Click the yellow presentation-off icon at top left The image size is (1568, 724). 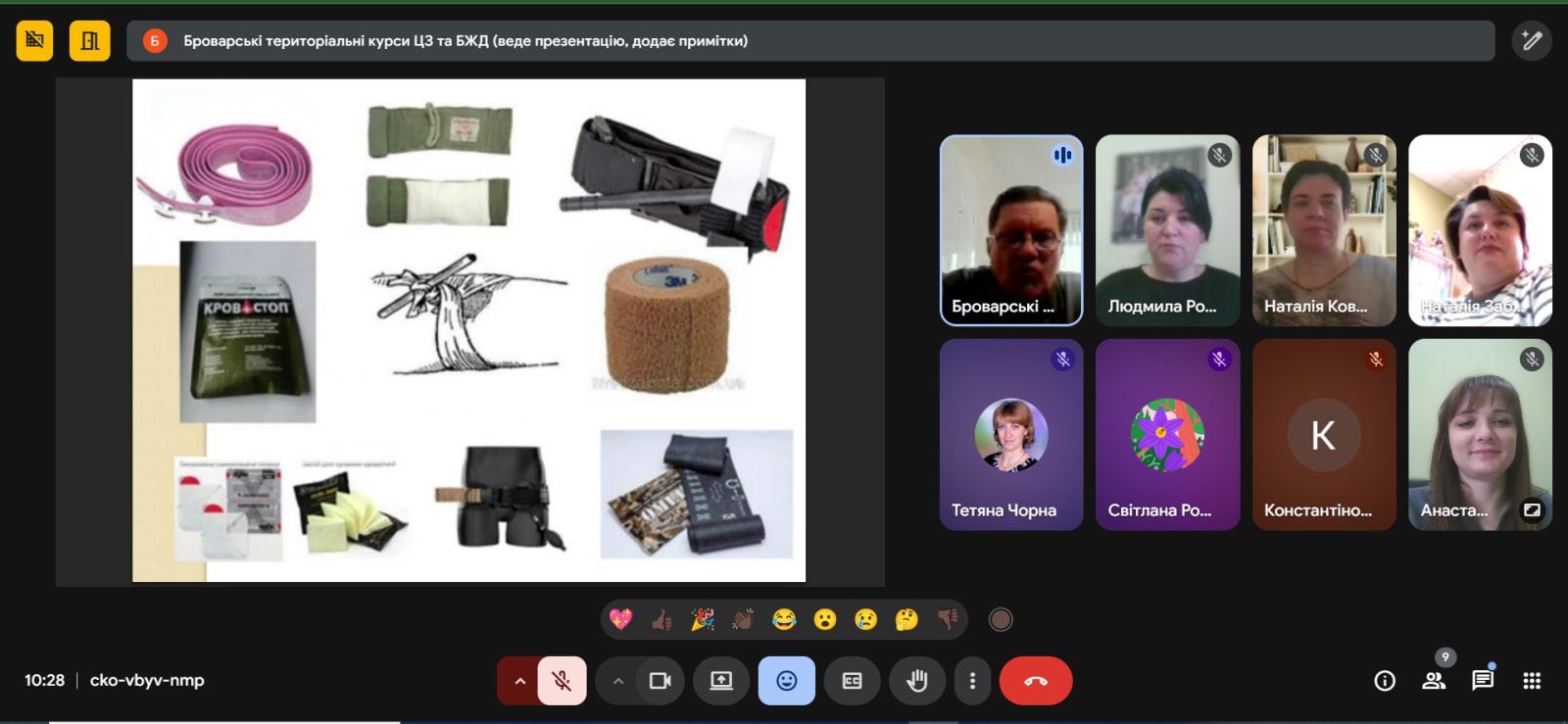(34, 41)
